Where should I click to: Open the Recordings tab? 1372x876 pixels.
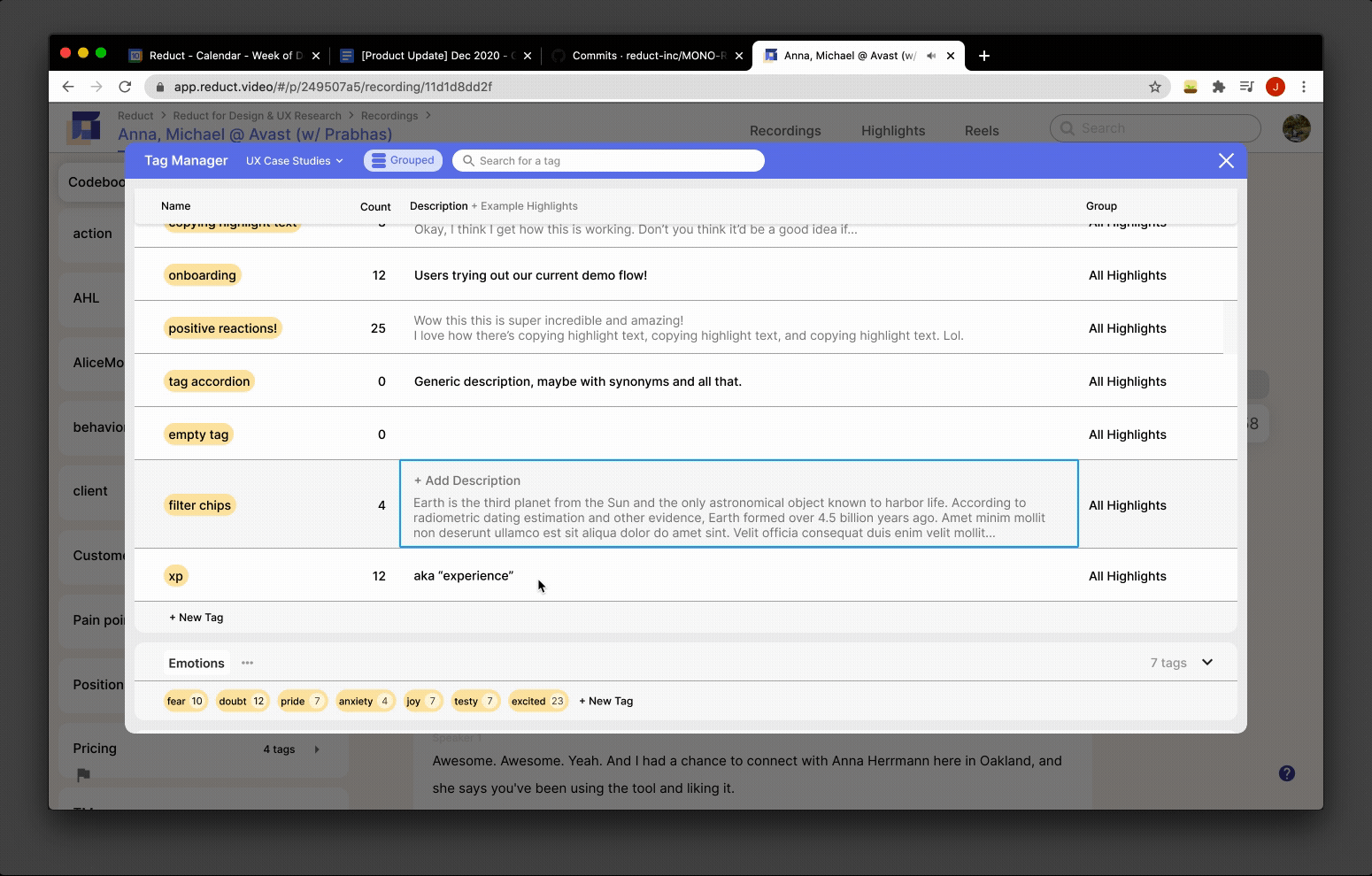pyautogui.click(x=785, y=130)
